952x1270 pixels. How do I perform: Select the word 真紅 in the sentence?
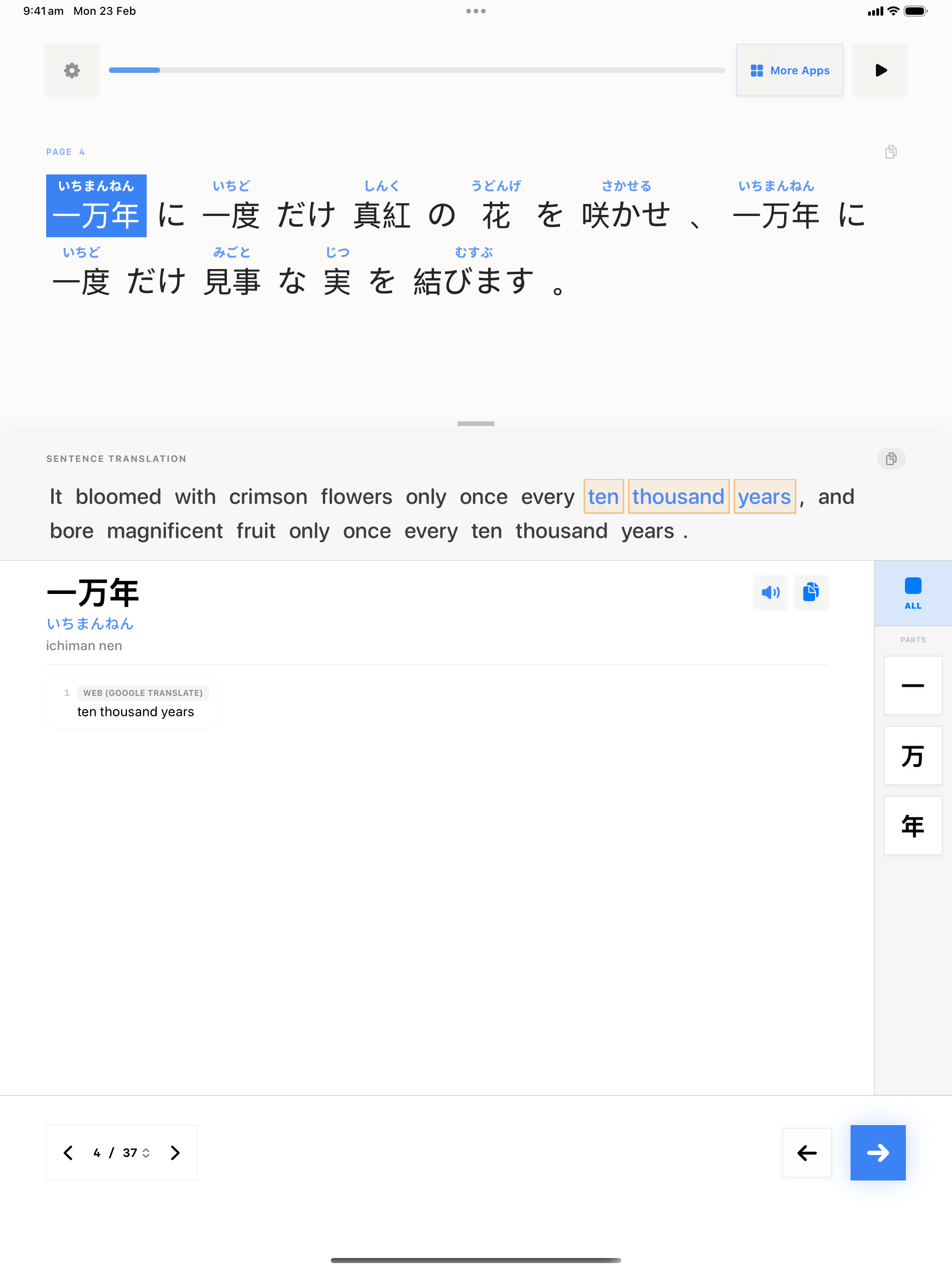point(381,215)
